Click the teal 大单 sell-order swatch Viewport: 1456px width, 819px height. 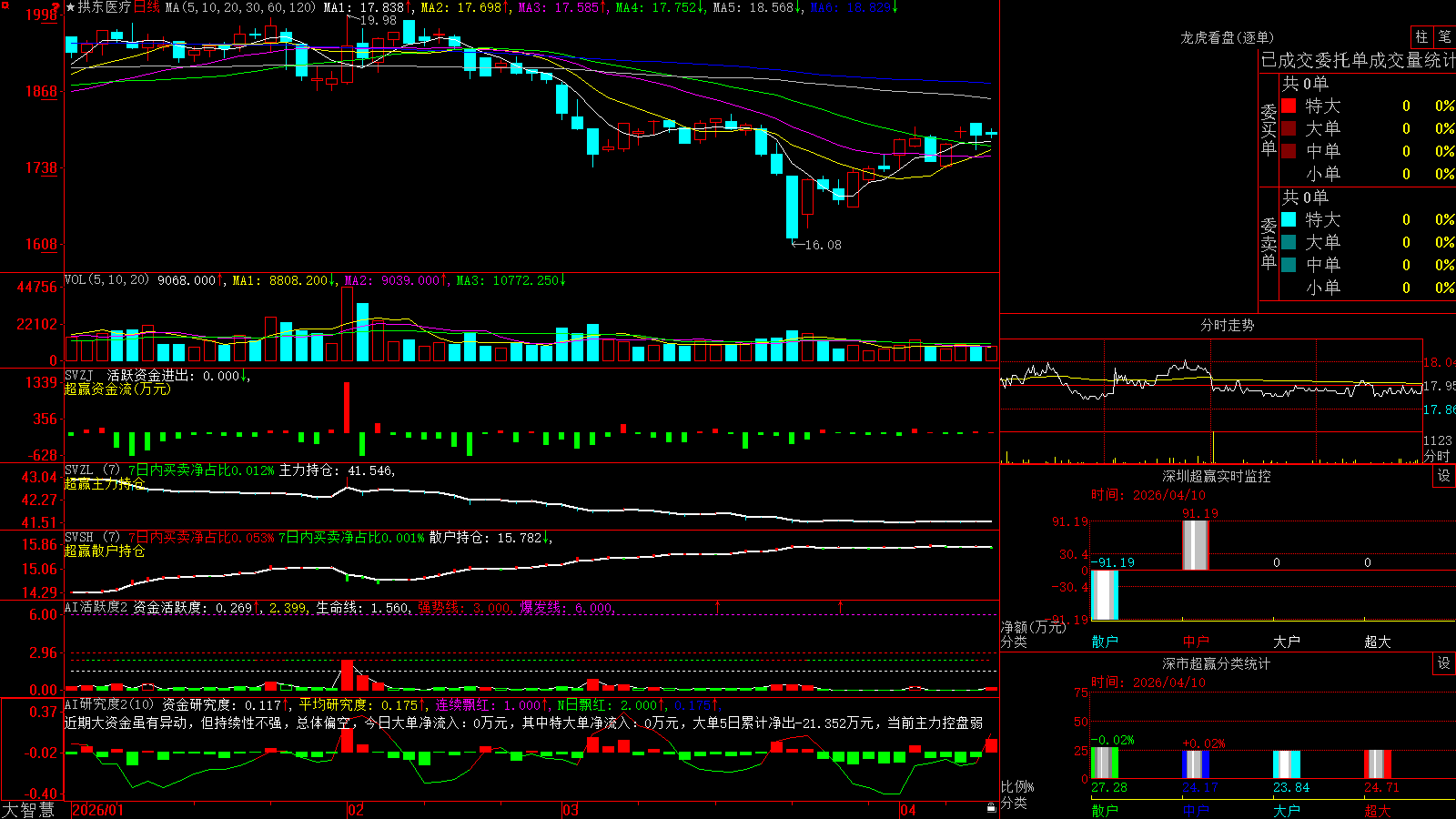pos(1289,242)
